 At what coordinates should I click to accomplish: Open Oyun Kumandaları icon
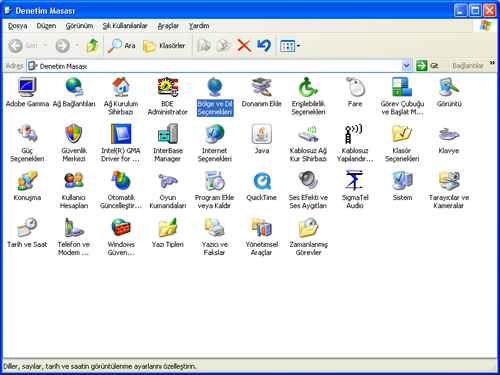[168, 190]
